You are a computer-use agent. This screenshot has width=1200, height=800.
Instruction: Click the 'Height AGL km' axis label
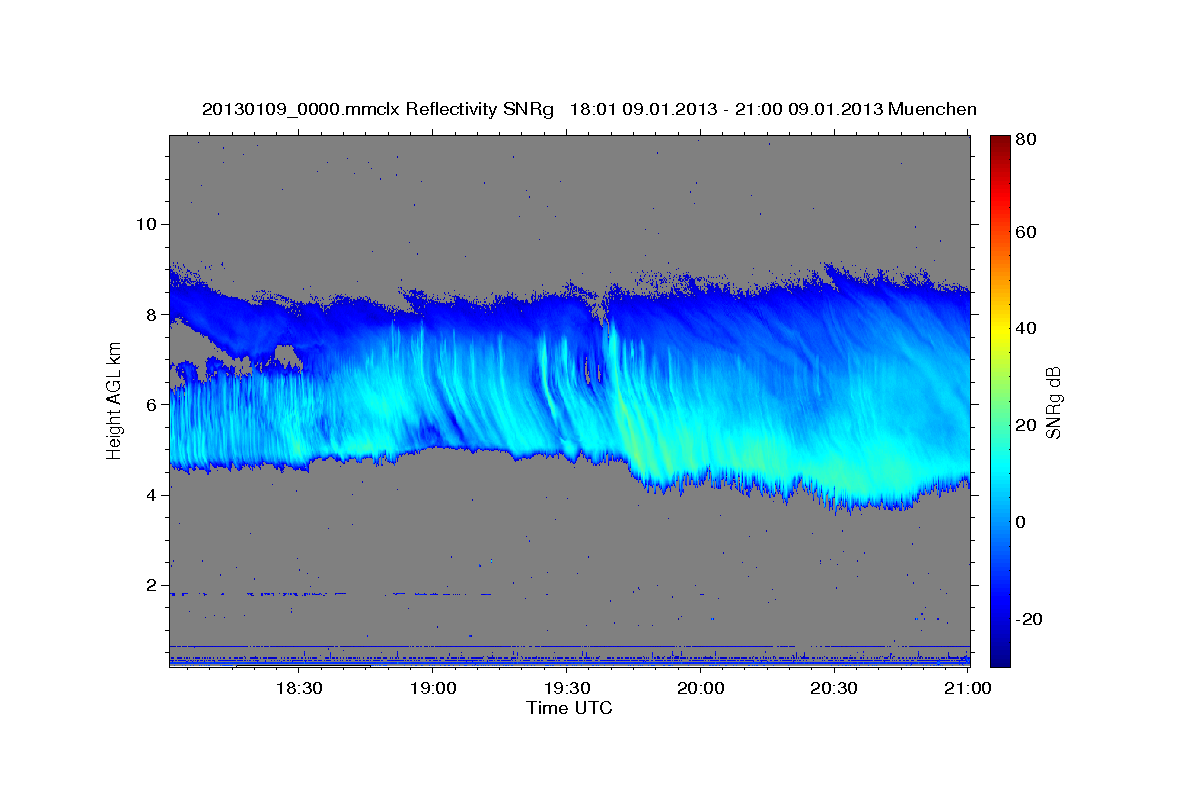click(x=114, y=402)
